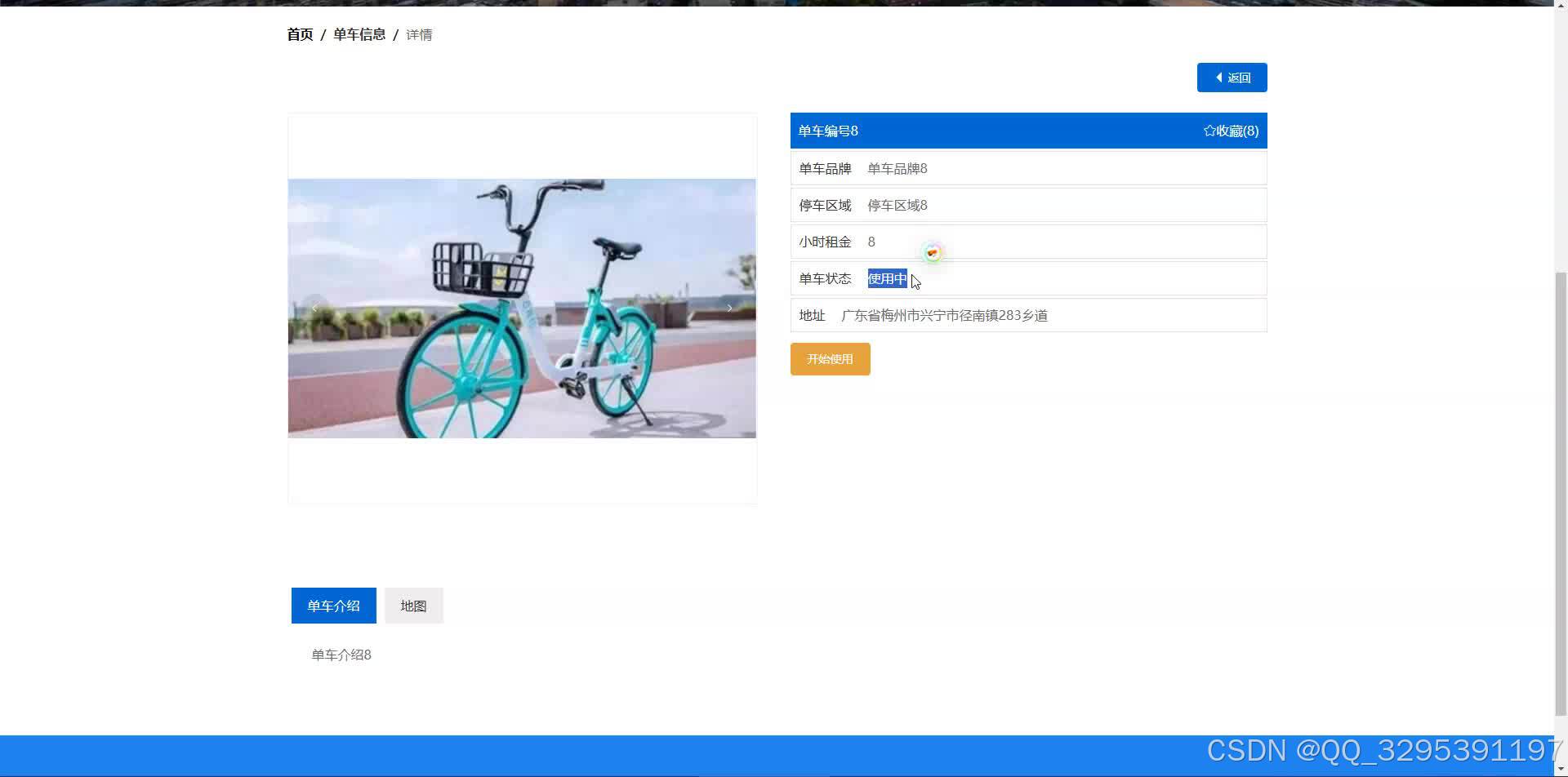
Task: Click the scrollbar down arrow
Action: pyautogui.click(x=1561, y=768)
